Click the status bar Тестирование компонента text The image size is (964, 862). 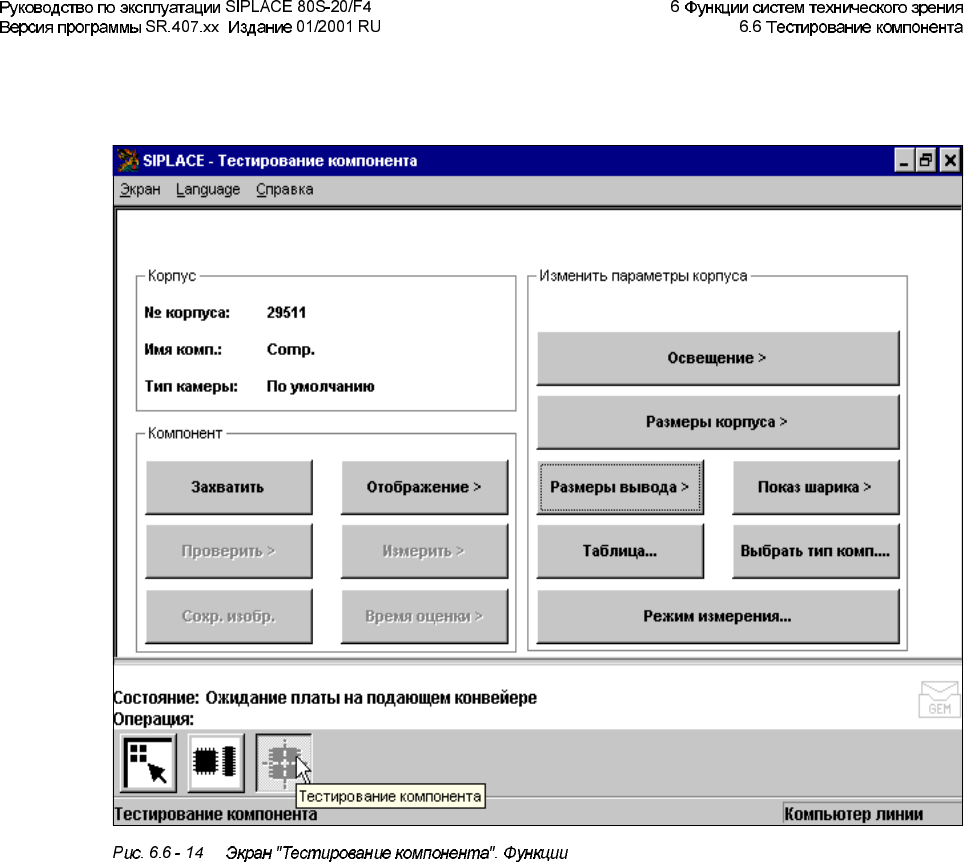click(x=216, y=814)
